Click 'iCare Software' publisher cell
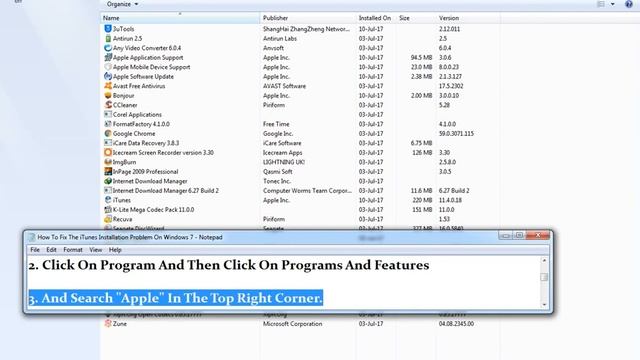 pyautogui.click(x=282, y=143)
